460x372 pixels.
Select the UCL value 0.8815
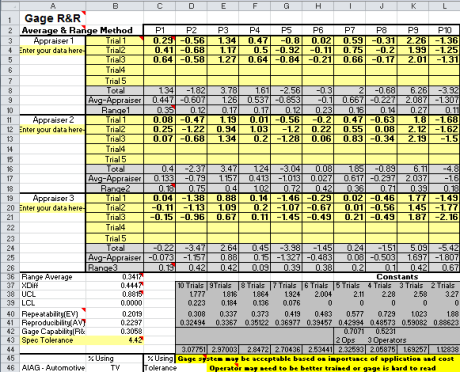[115, 294]
